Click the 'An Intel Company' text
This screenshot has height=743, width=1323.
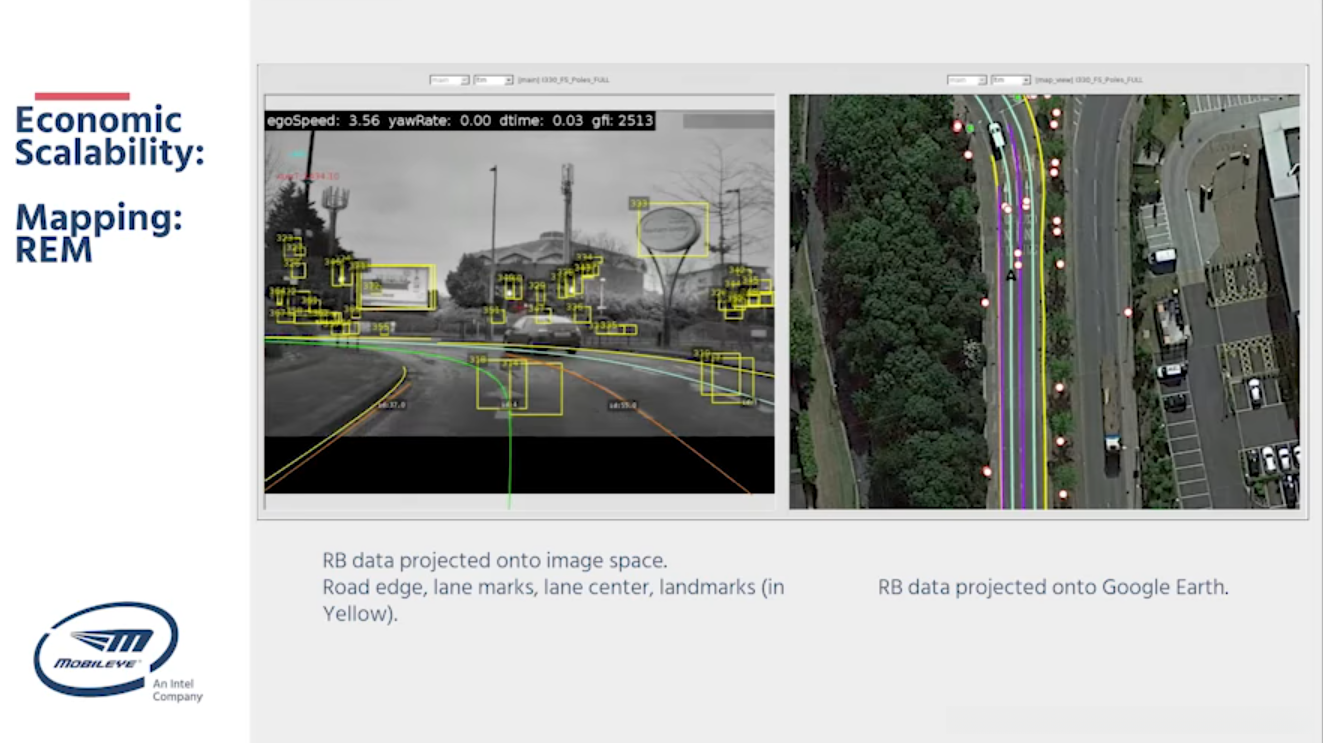pyautogui.click(x=177, y=690)
